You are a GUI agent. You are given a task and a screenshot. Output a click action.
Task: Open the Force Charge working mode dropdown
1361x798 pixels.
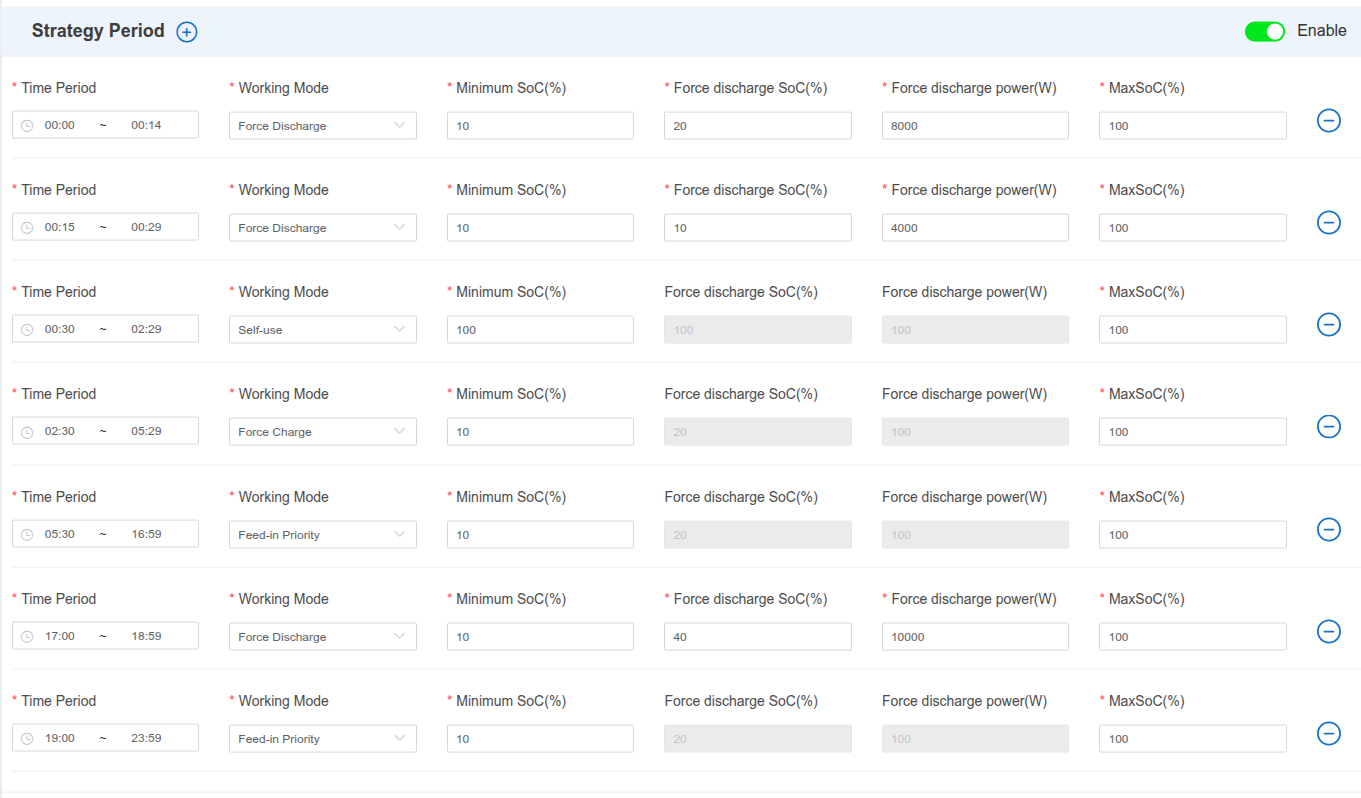click(x=322, y=432)
